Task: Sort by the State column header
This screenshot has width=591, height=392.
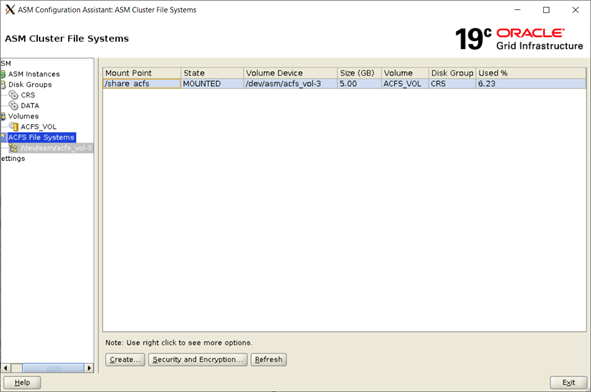Action: coord(212,73)
